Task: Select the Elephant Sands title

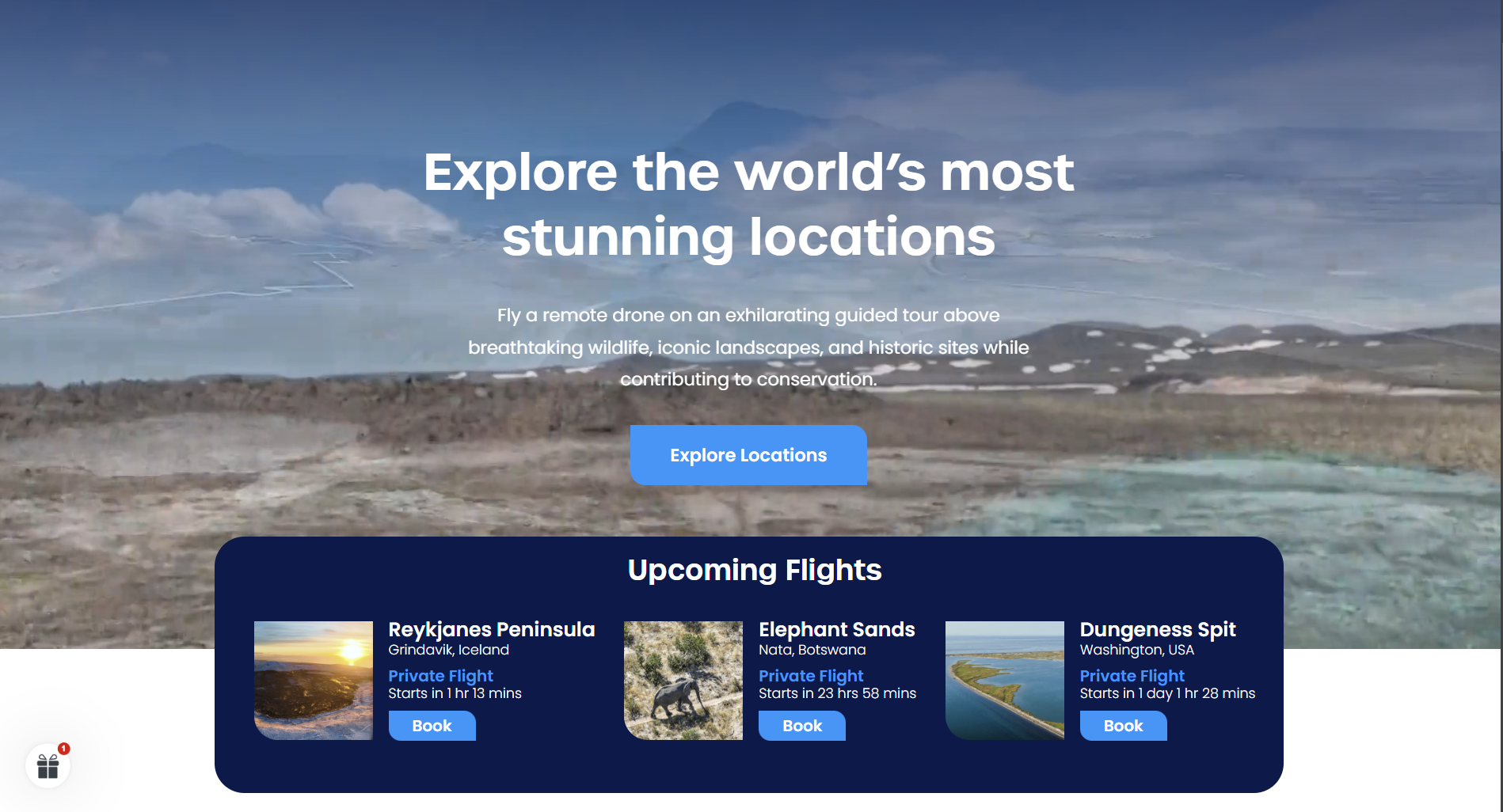Action: coord(837,630)
